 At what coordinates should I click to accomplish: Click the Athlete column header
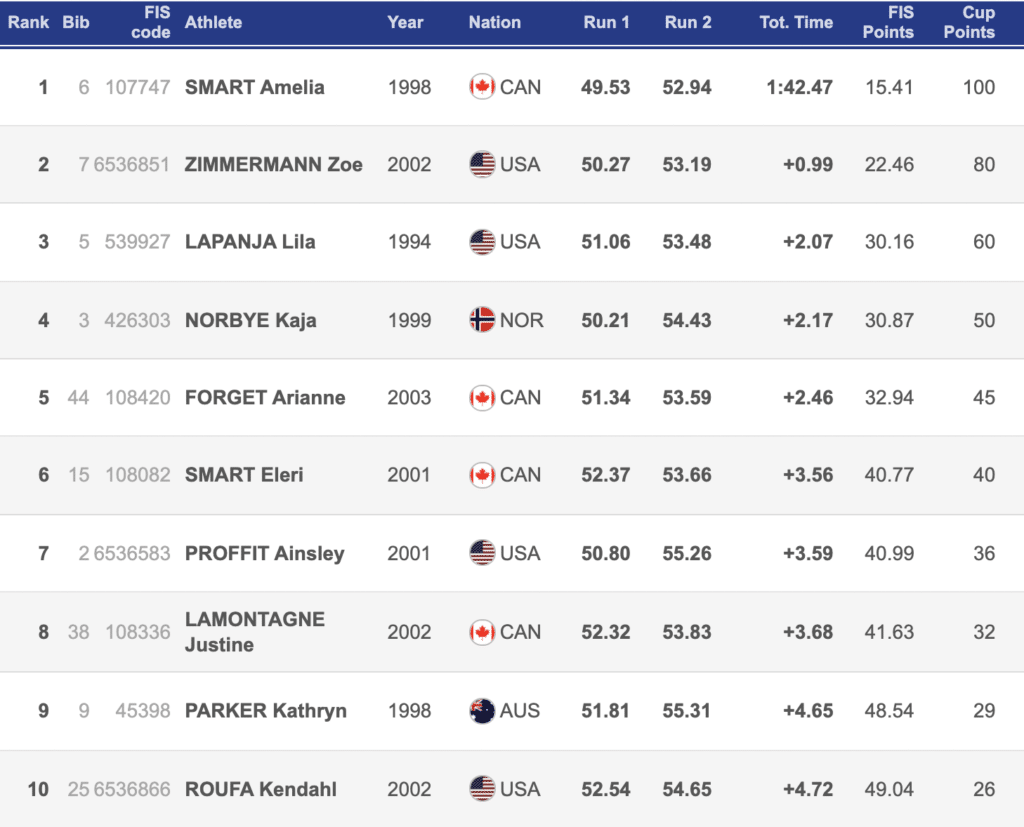click(213, 22)
